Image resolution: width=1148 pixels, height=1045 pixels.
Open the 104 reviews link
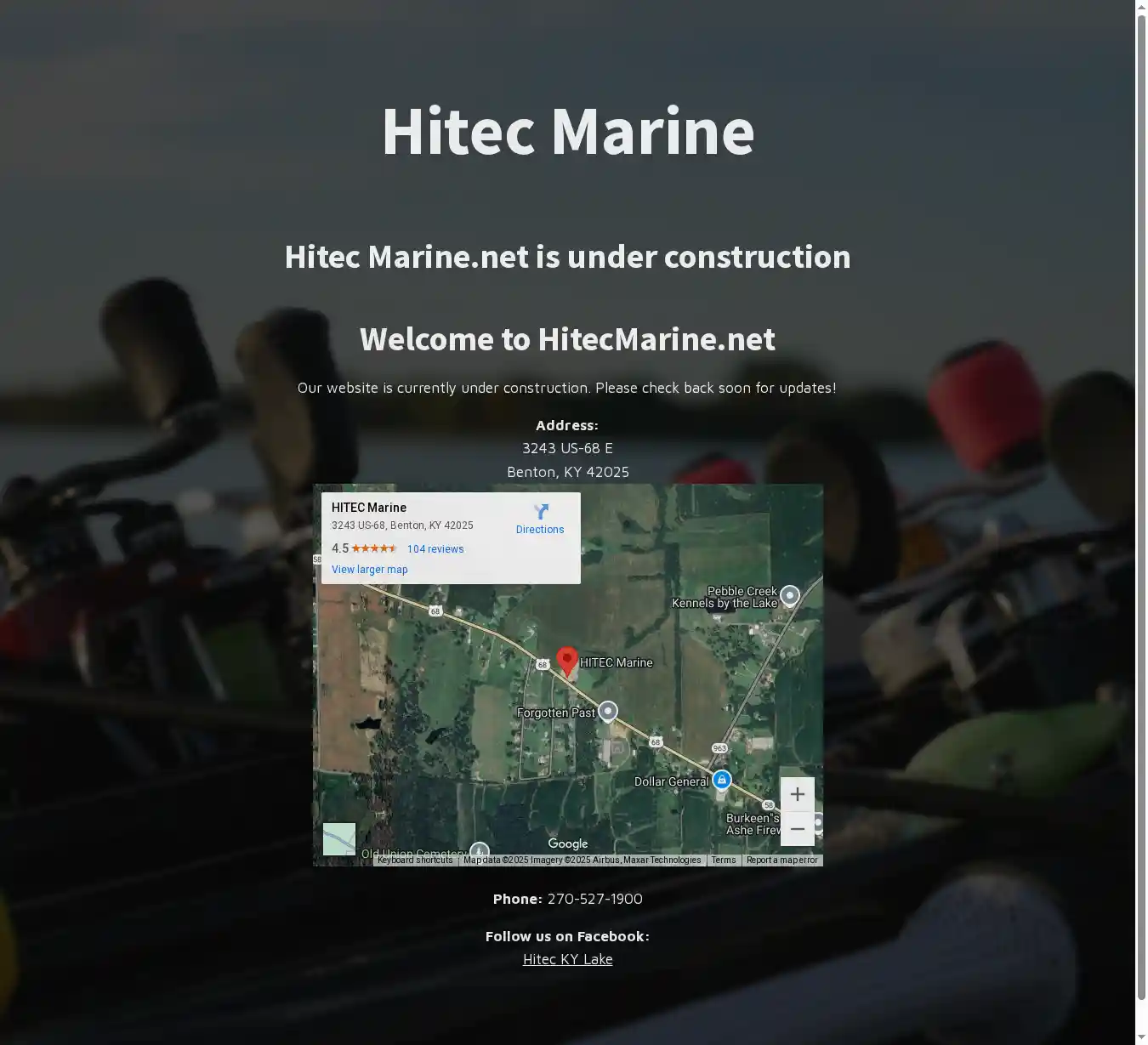pyautogui.click(x=435, y=549)
